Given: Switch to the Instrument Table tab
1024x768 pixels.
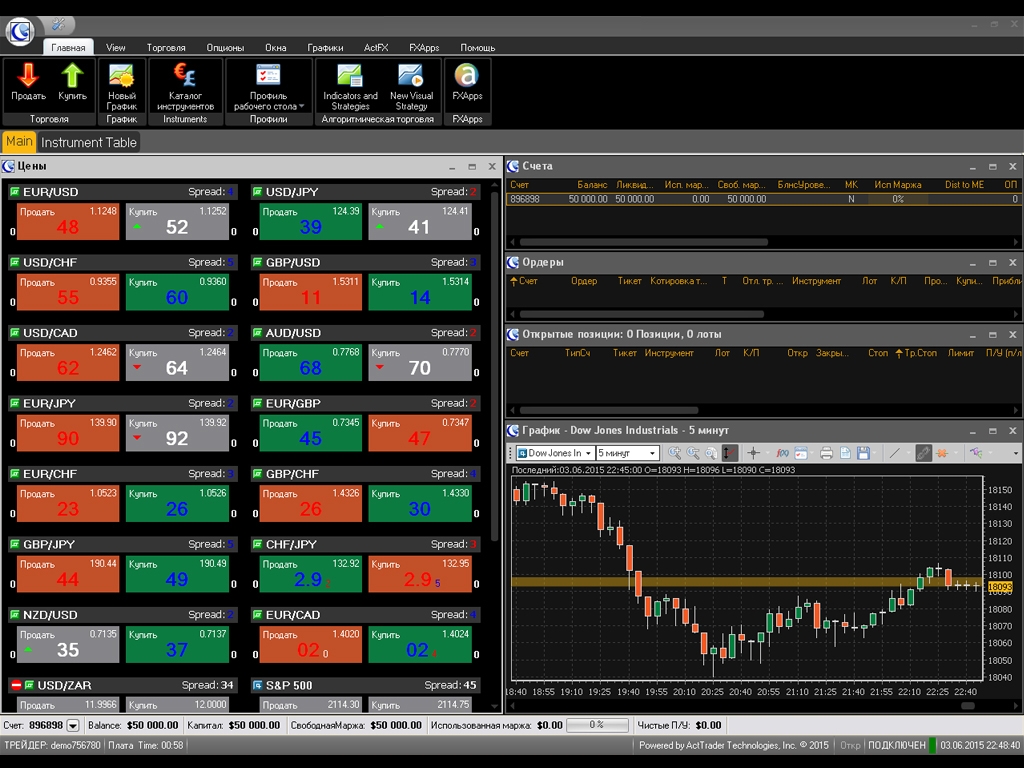Looking at the screenshot, I should (x=88, y=142).
